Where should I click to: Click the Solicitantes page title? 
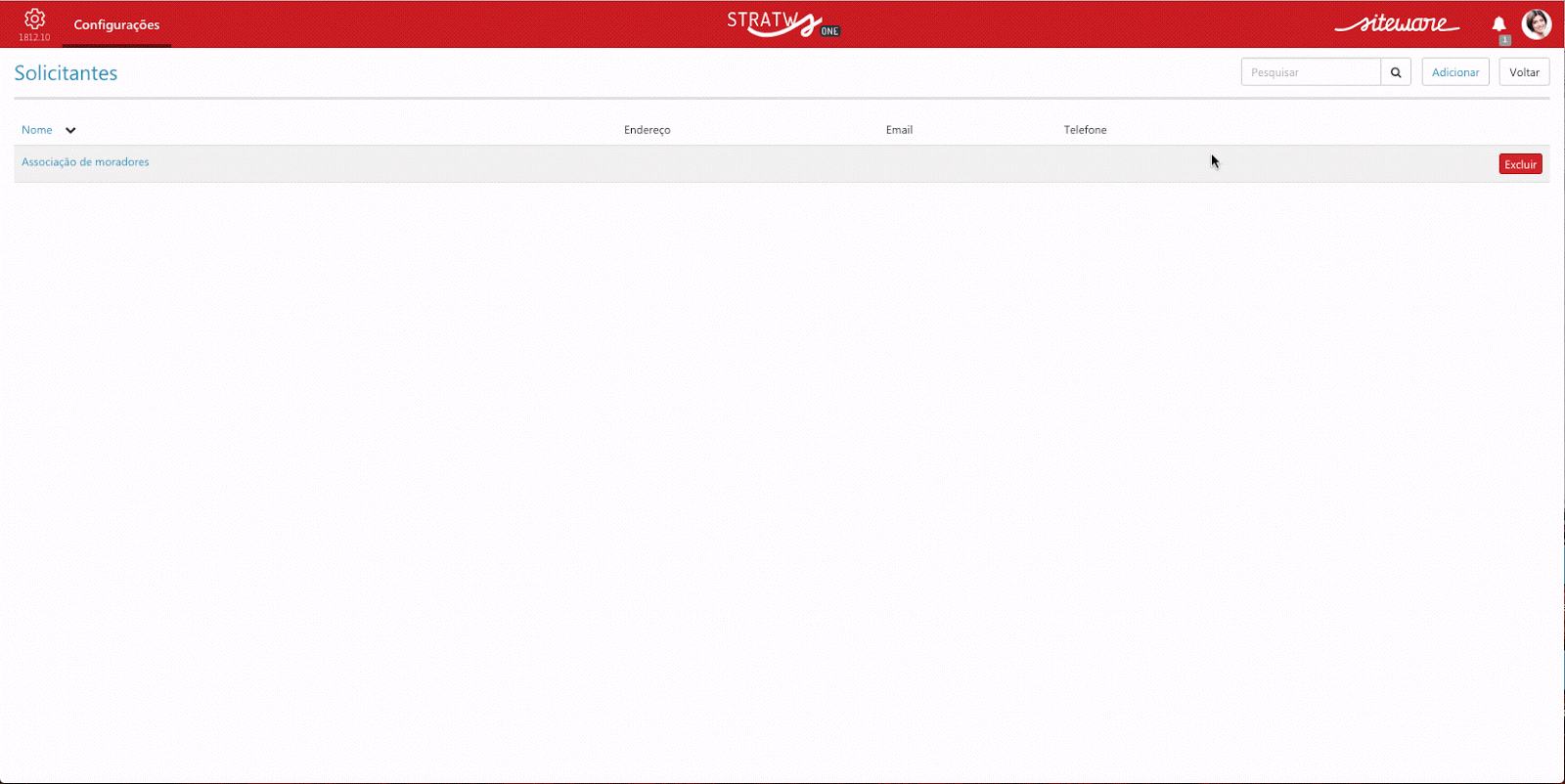(x=66, y=73)
